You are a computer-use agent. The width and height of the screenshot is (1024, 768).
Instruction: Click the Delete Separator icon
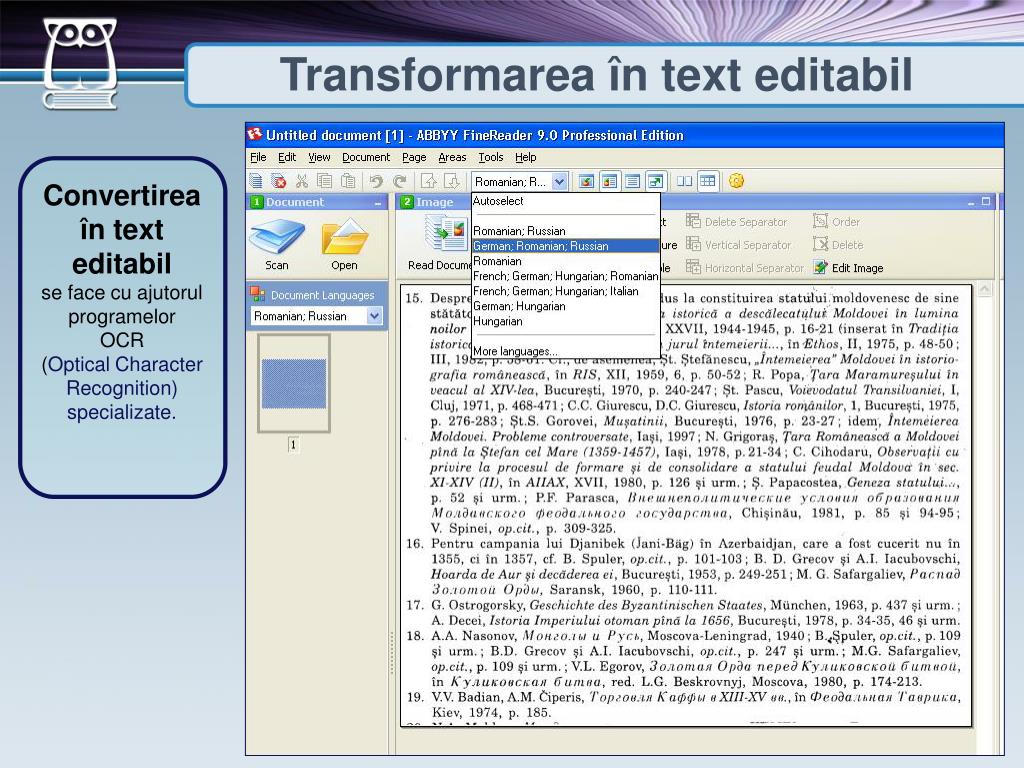pos(693,221)
